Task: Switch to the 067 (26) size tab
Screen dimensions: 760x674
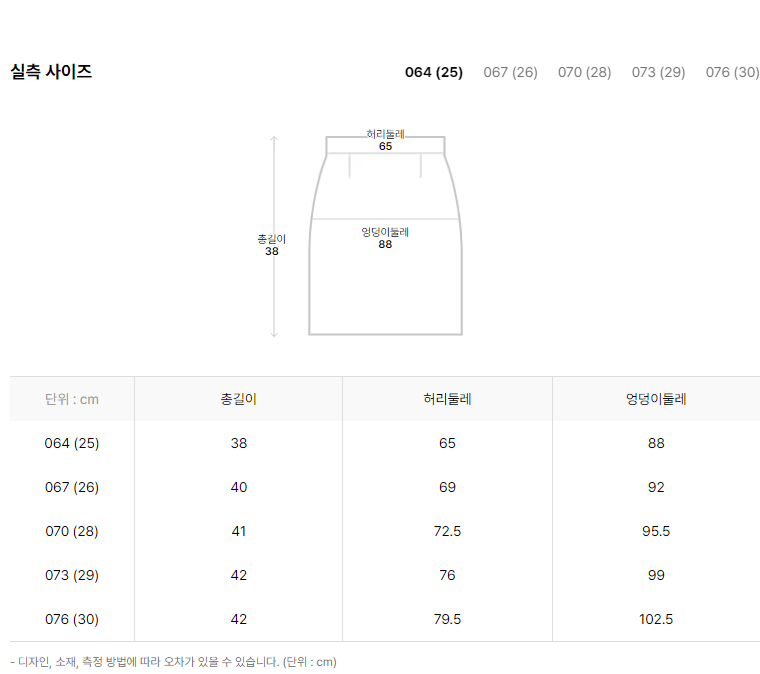Action: click(510, 72)
